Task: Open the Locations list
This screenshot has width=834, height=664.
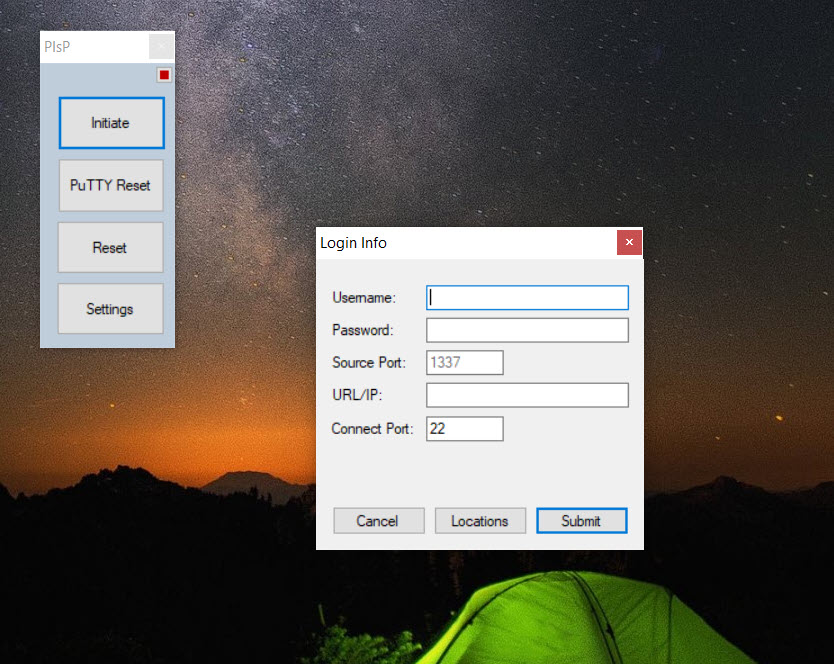Action: click(x=480, y=521)
